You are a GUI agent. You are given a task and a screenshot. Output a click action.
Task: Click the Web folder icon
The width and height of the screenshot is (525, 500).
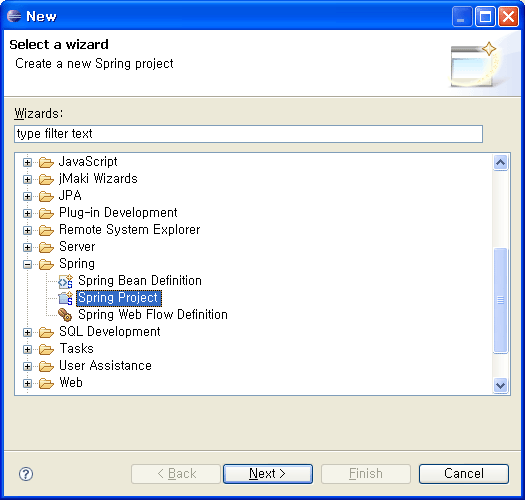(x=46, y=383)
